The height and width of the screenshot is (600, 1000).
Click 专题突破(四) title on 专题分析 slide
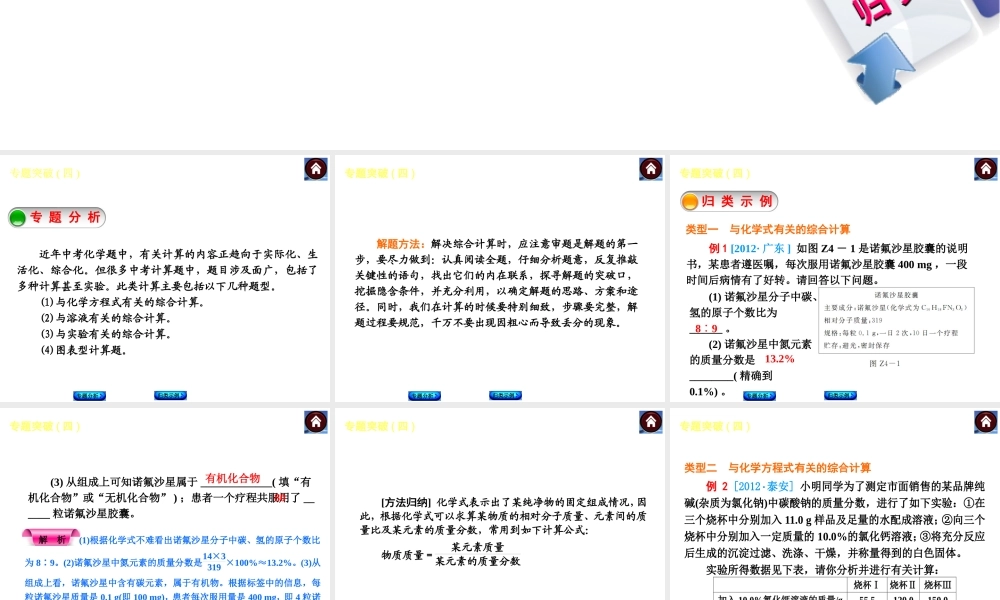45,173
